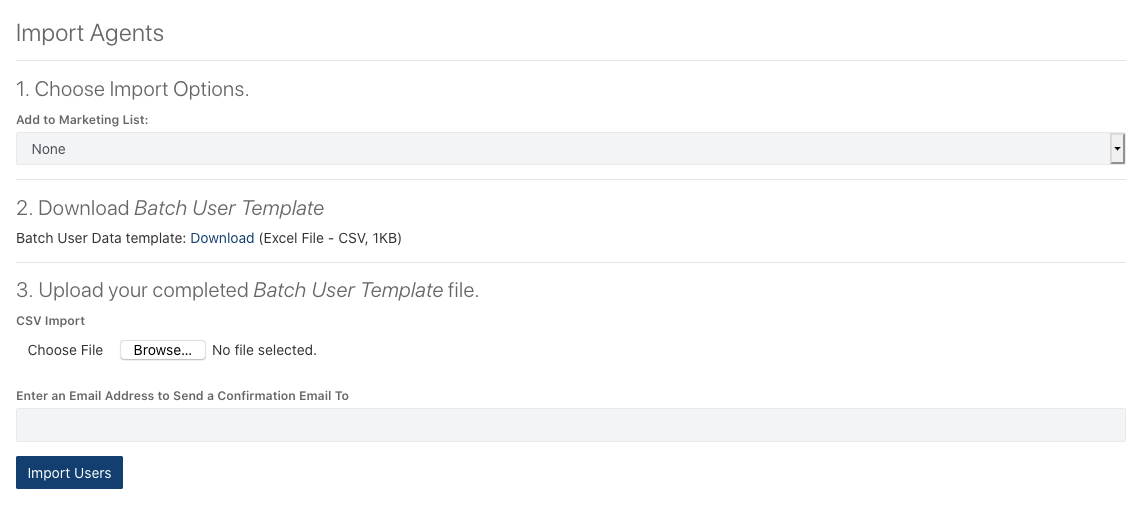Click the confirmation email field label

[182, 396]
